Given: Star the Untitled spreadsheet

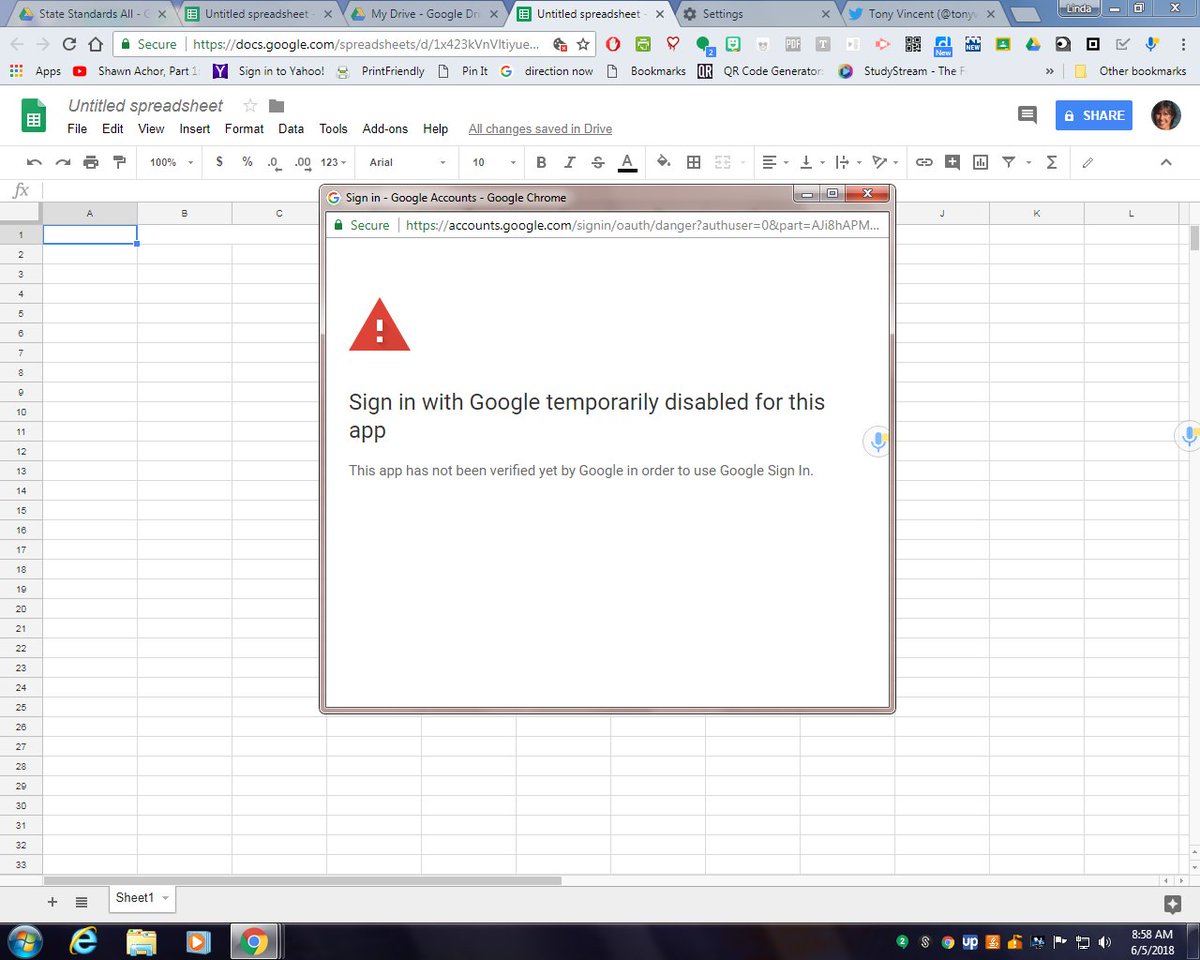Looking at the screenshot, I should coord(250,106).
